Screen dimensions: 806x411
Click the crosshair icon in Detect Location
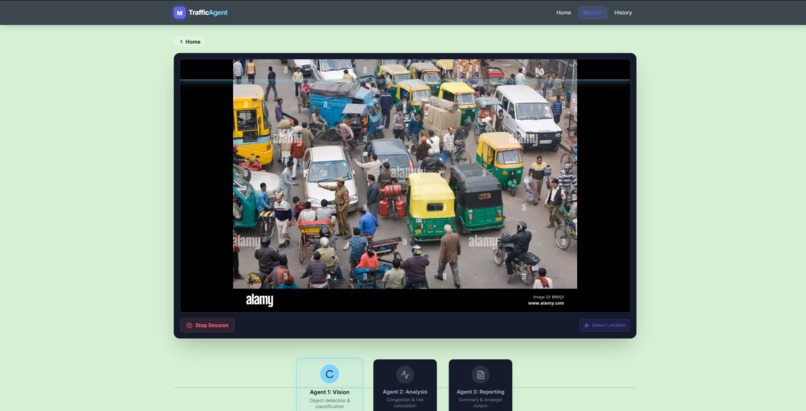587,325
